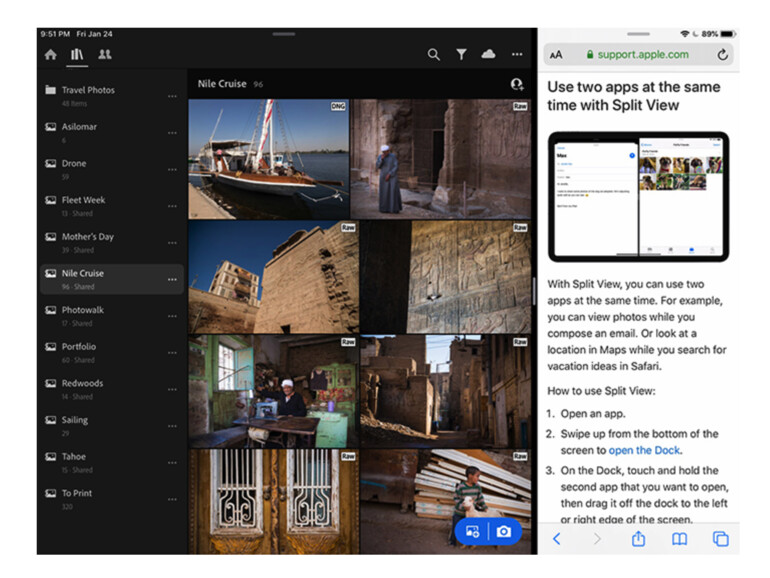This screenshot has height=578, width=770.
Task: Open the Safari share sheet
Action: [x=638, y=538]
